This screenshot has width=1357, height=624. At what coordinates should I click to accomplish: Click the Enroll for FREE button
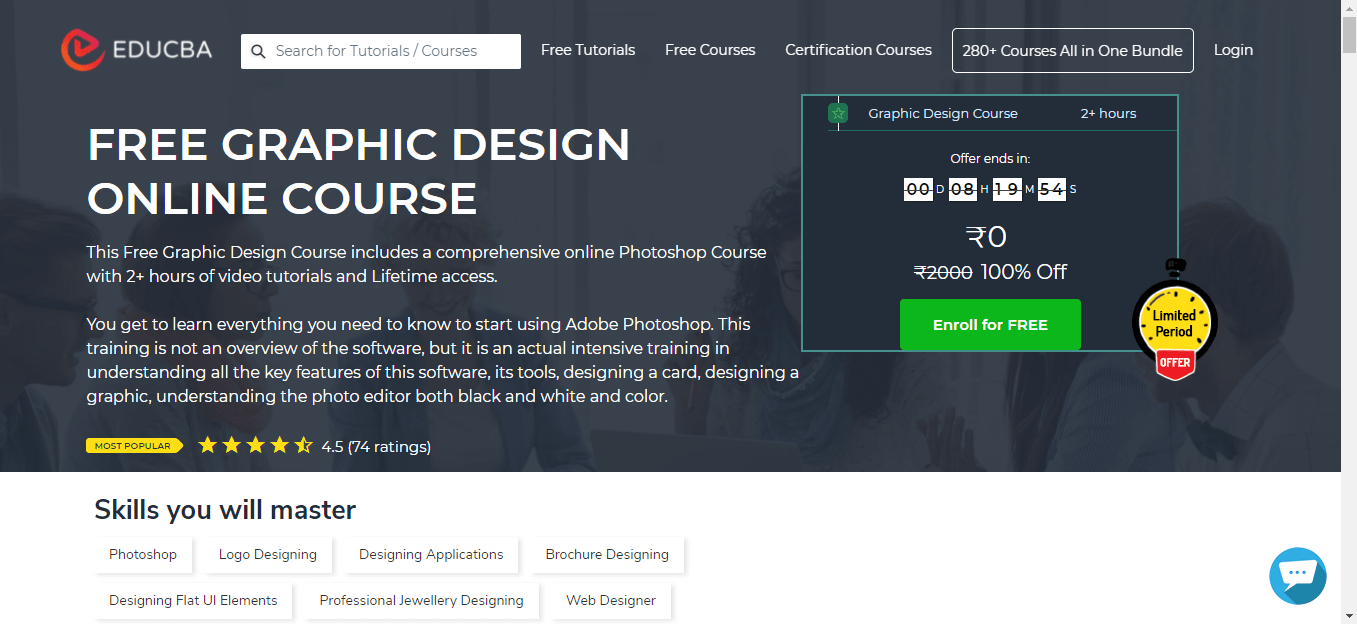[990, 325]
